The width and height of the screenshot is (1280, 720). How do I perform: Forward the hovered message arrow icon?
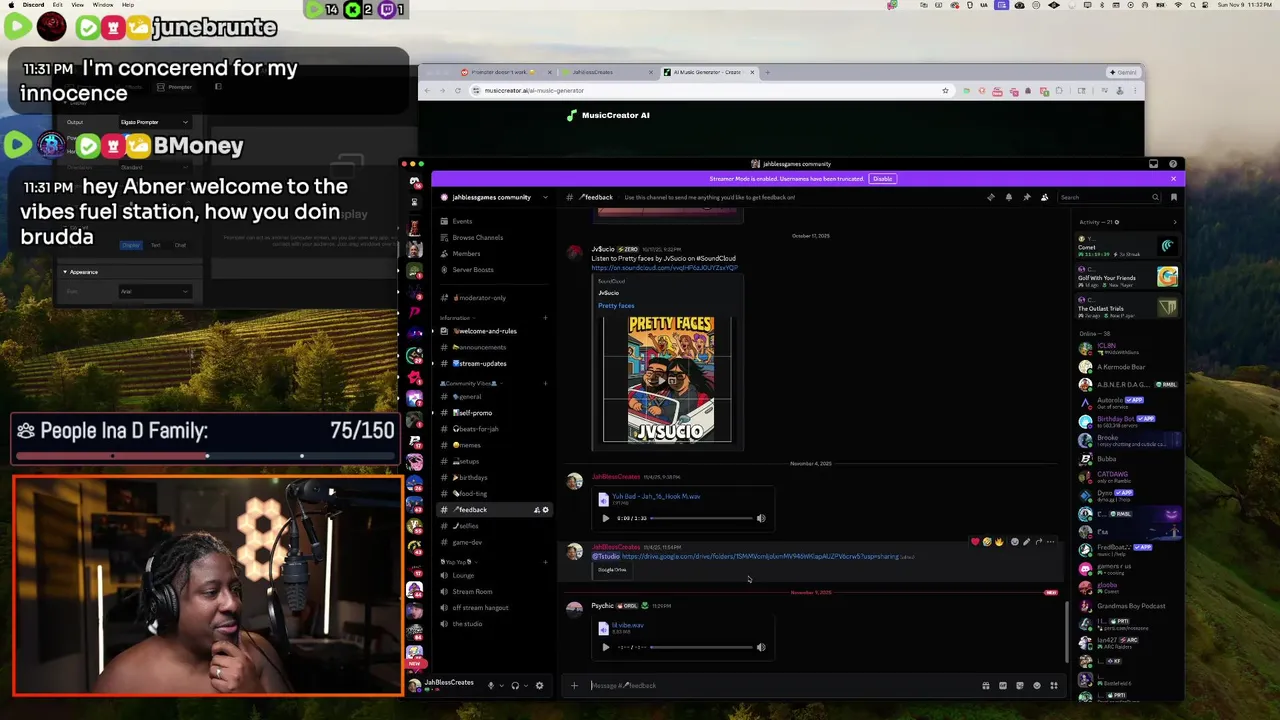(1038, 542)
